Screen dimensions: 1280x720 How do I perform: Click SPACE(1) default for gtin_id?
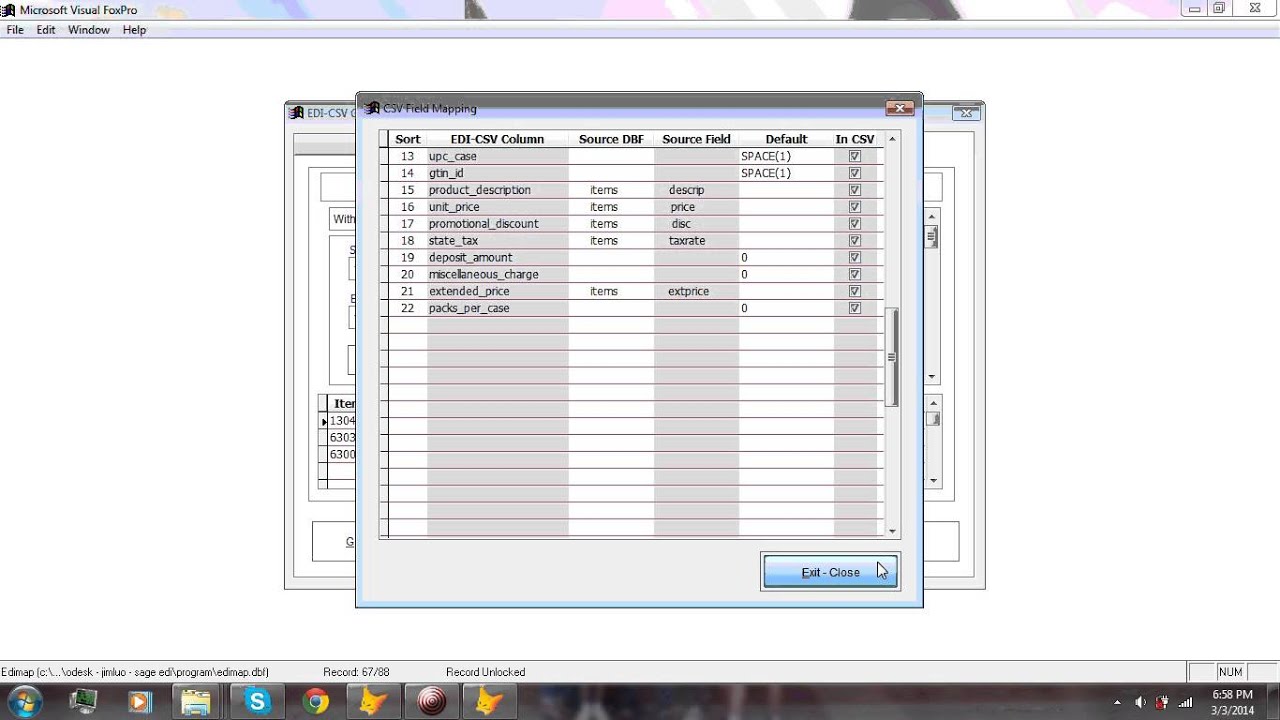point(786,174)
